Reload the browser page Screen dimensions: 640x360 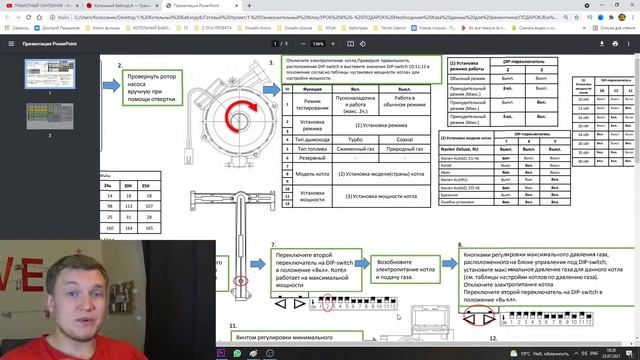pyautogui.click(x=29, y=18)
